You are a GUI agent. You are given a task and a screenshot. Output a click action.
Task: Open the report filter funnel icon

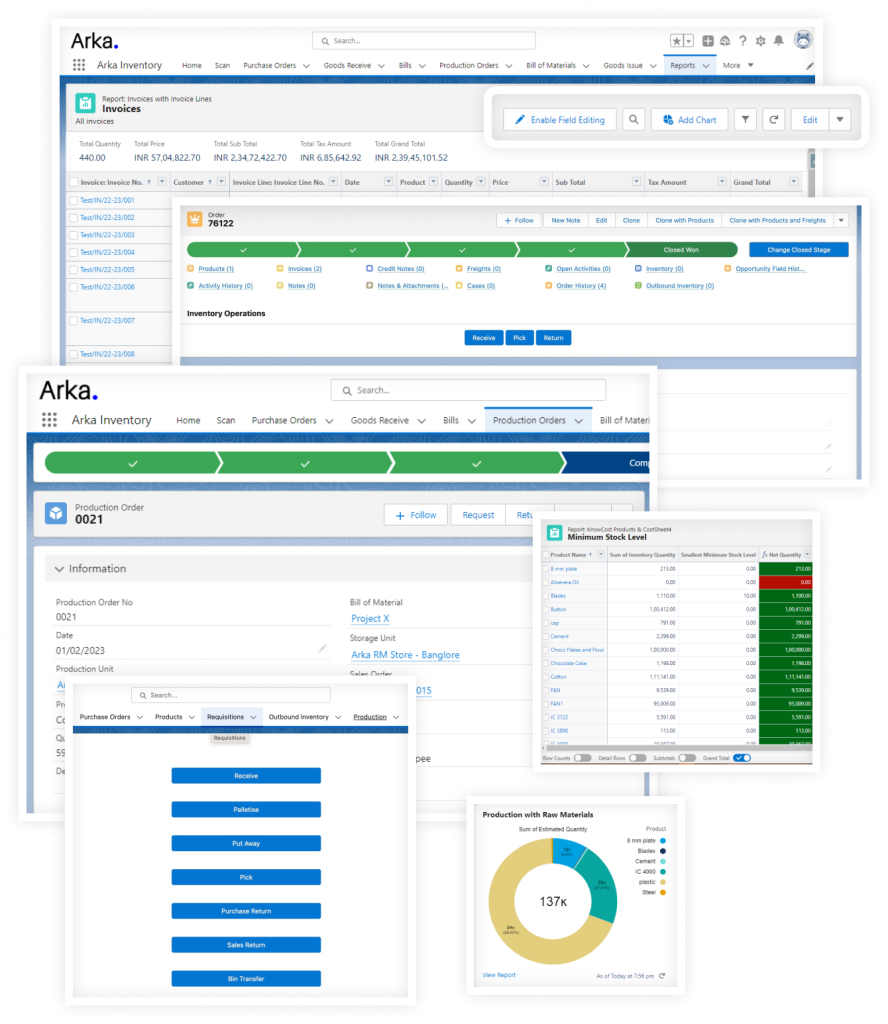tap(745, 120)
